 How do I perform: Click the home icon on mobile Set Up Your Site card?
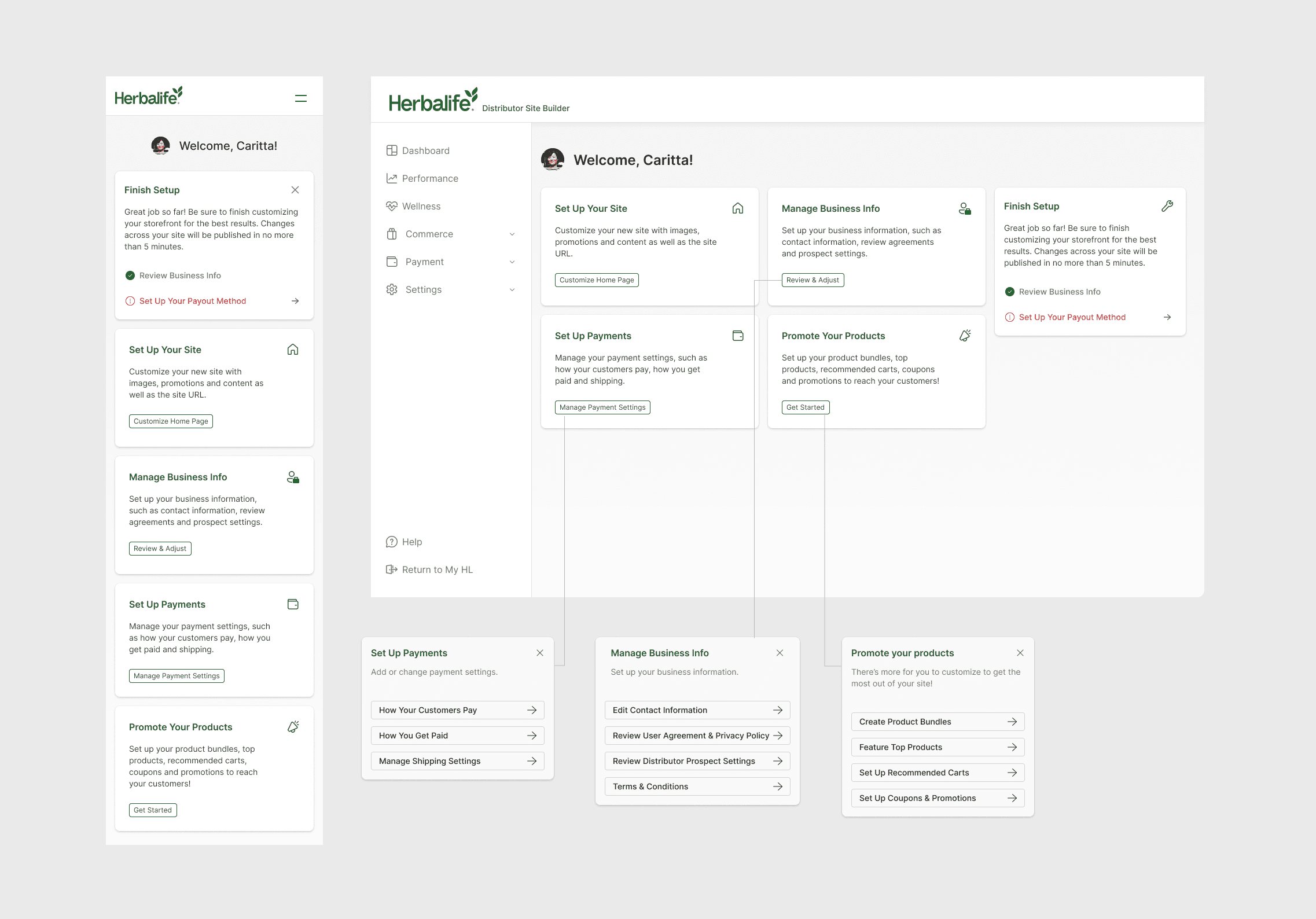(293, 350)
